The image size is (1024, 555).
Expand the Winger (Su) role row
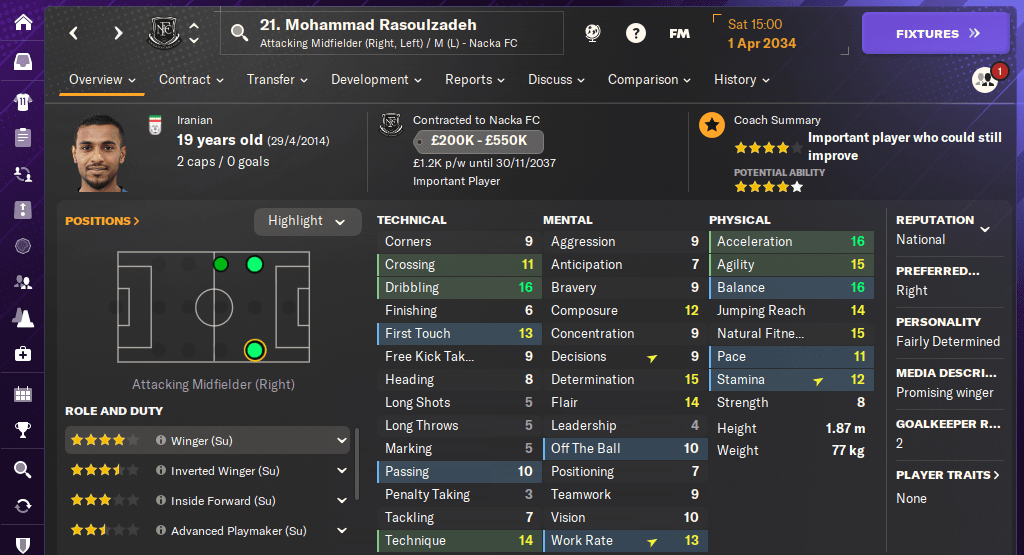click(342, 440)
